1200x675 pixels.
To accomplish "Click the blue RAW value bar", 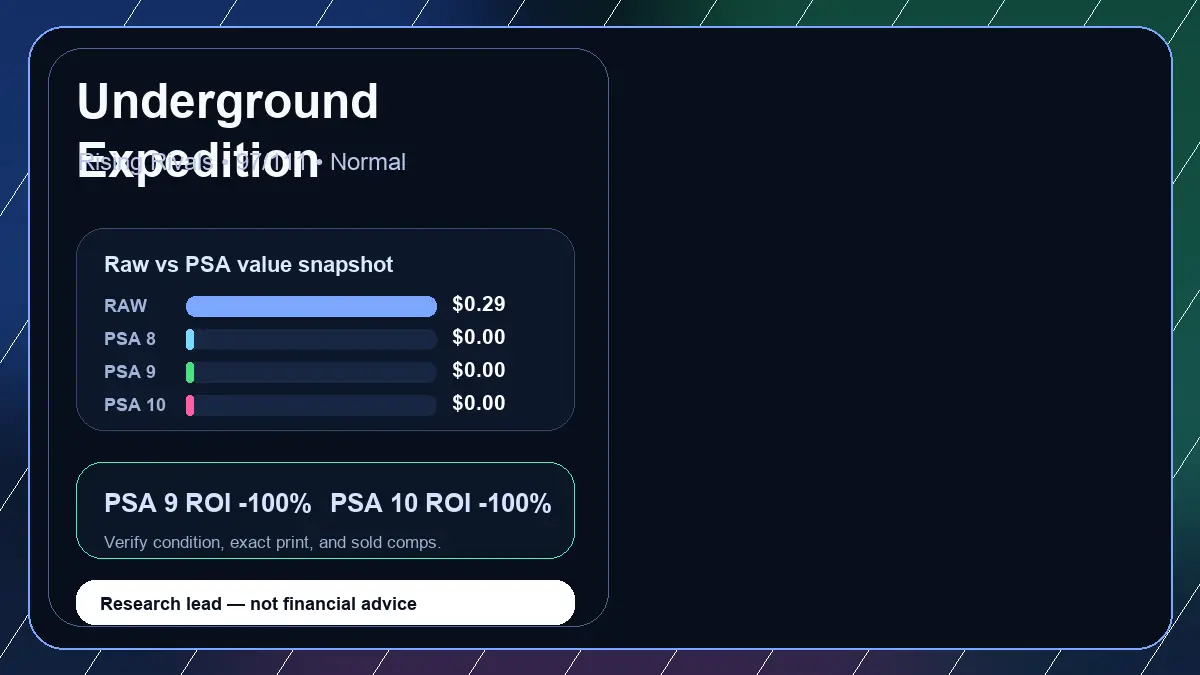I will [311, 306].
